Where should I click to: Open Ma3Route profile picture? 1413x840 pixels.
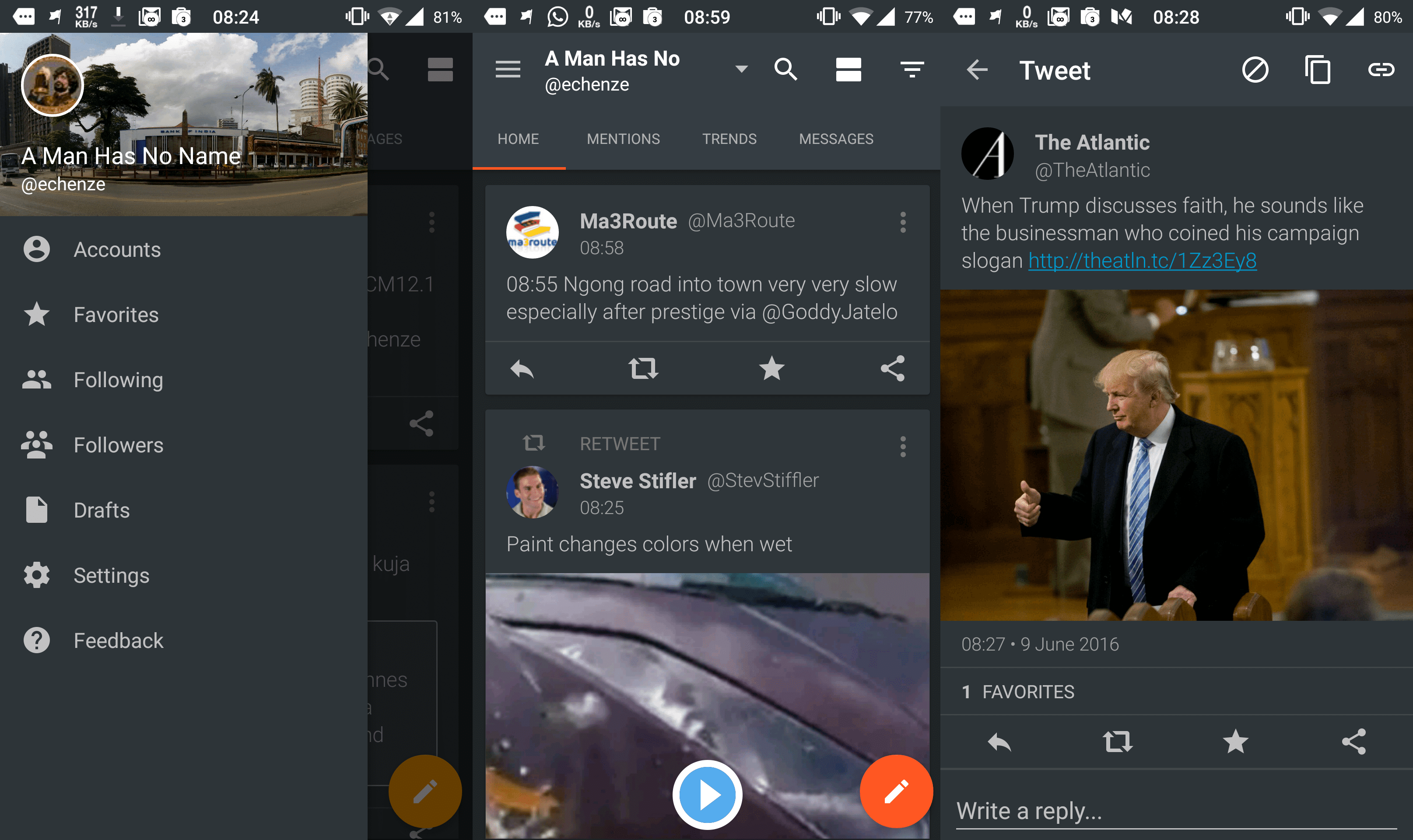coord(532,233)
